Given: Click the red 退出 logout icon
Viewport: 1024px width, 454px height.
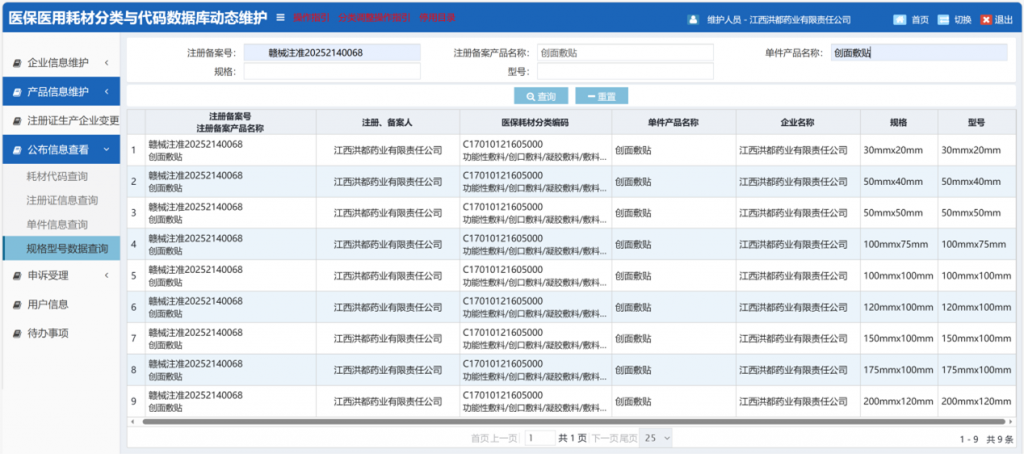Looking at the screenshot, I should point(985,20).
